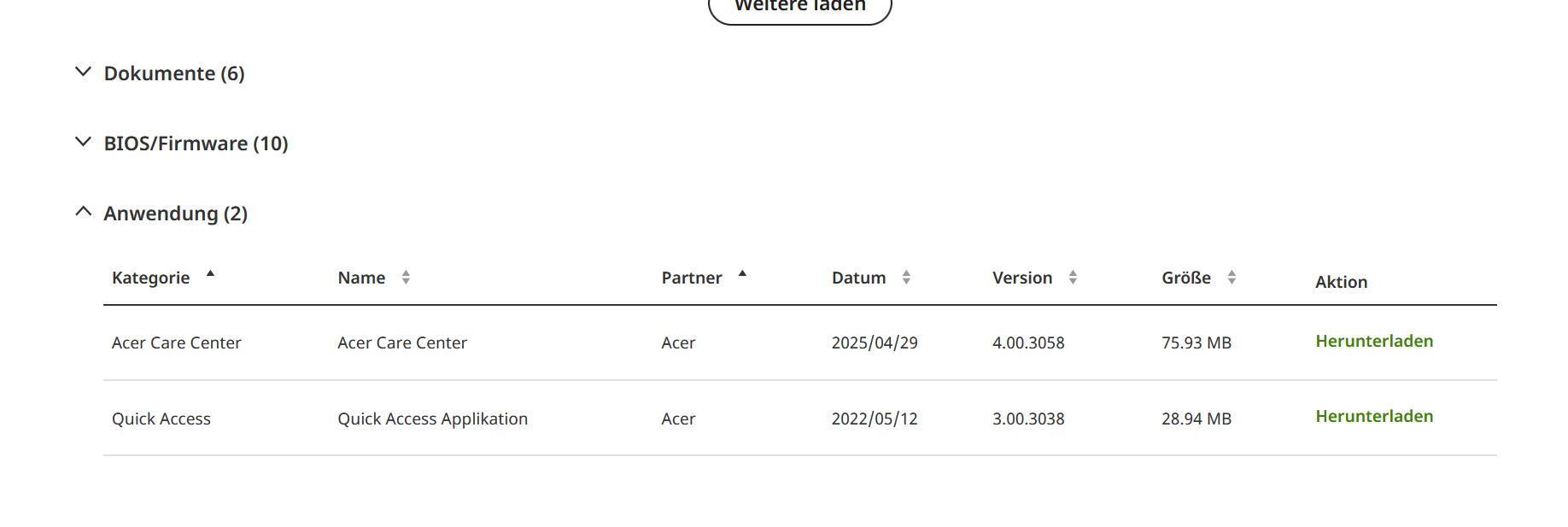The width and height of the screenshot is (1568, 527).
Task: Click the Version column header
Action: 1022,278
